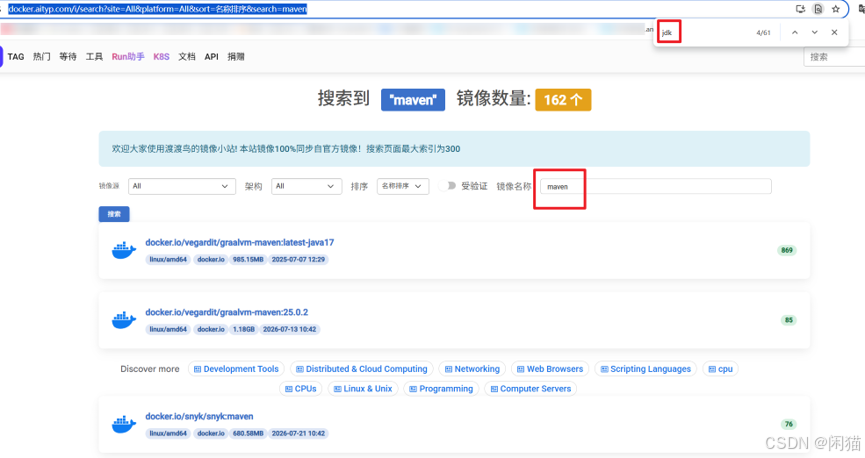
Task: Click the 985.15MB size tag
Action: [248, 259]
